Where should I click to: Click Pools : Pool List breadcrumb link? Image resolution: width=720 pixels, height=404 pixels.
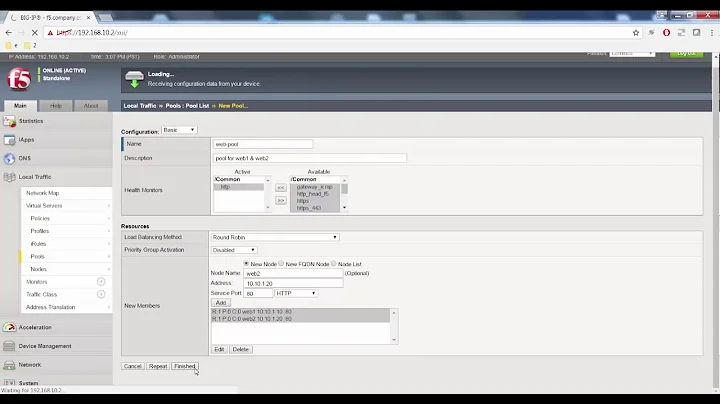click(187, 106)
